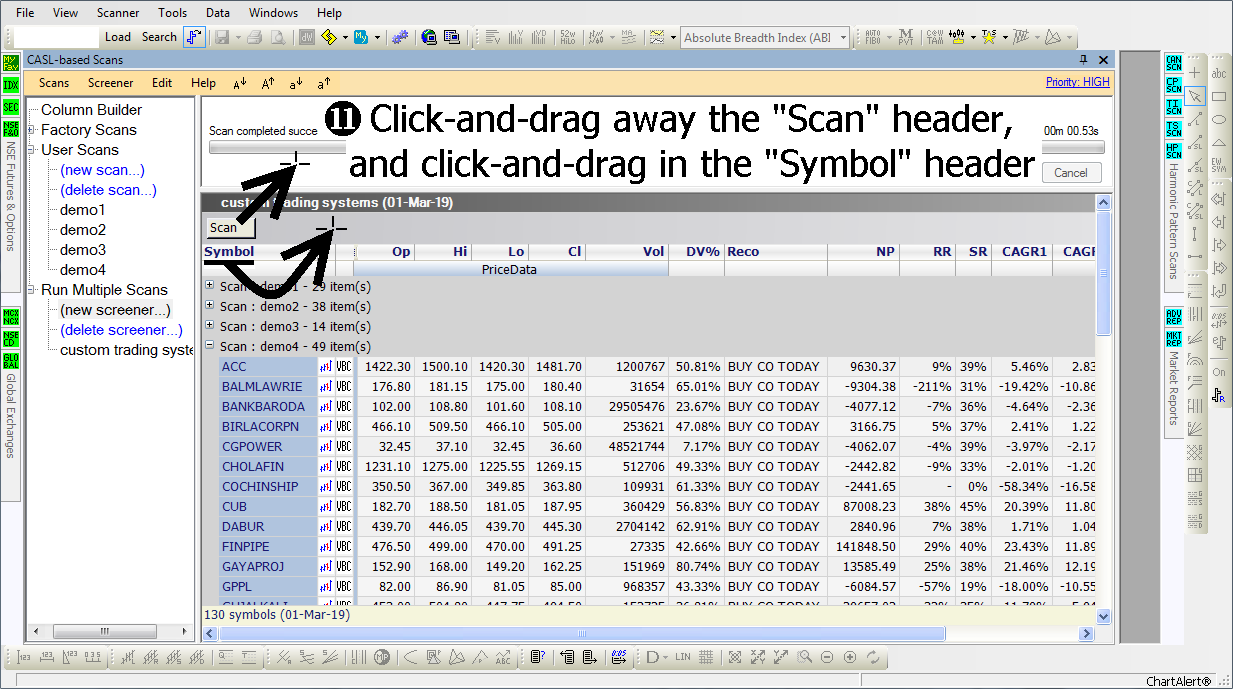The height and width of the screenshot is (689, 1233).
Task: Click the (new scan...) link
Action: point(102,170)
